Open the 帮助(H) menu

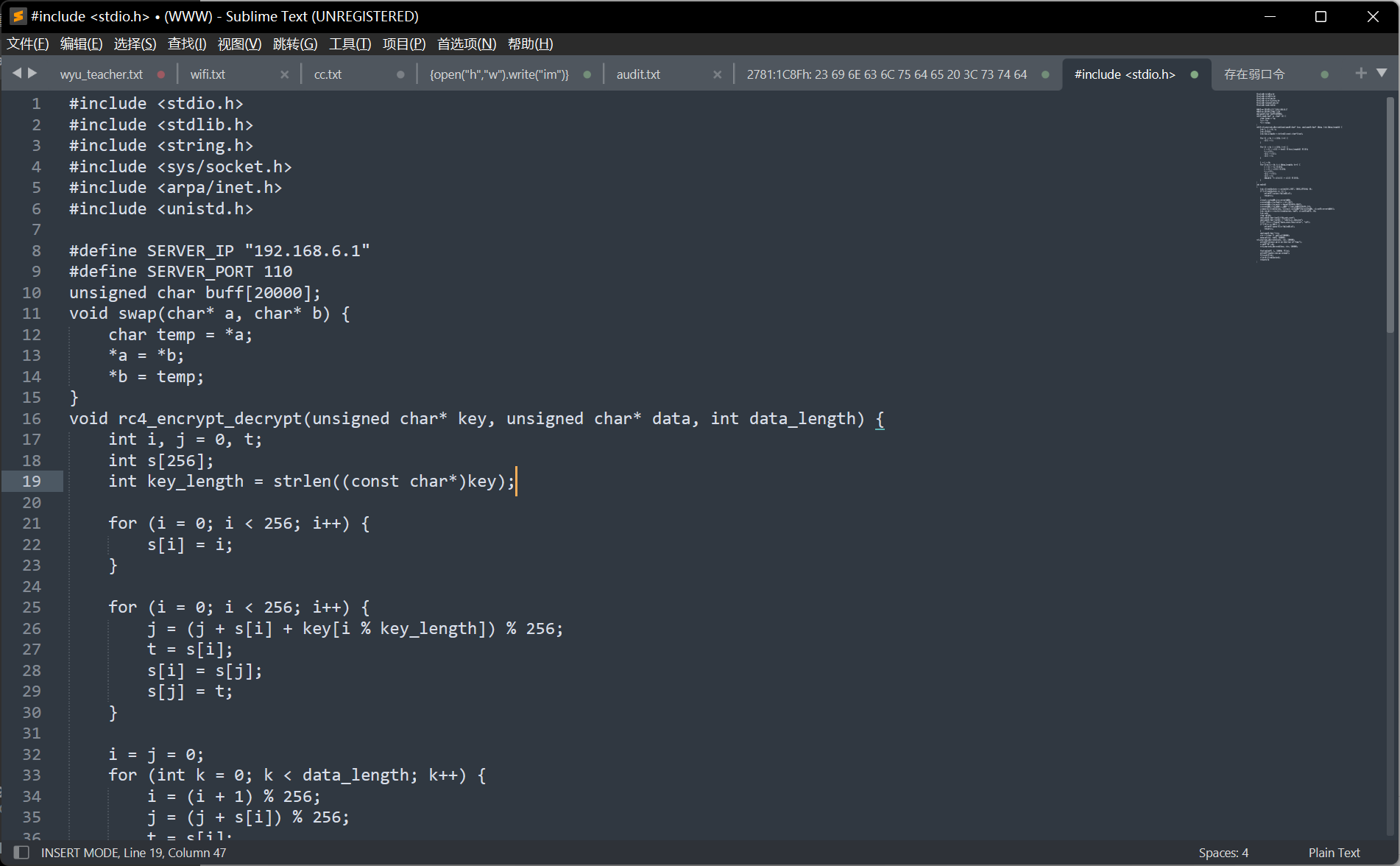[530, 44]
